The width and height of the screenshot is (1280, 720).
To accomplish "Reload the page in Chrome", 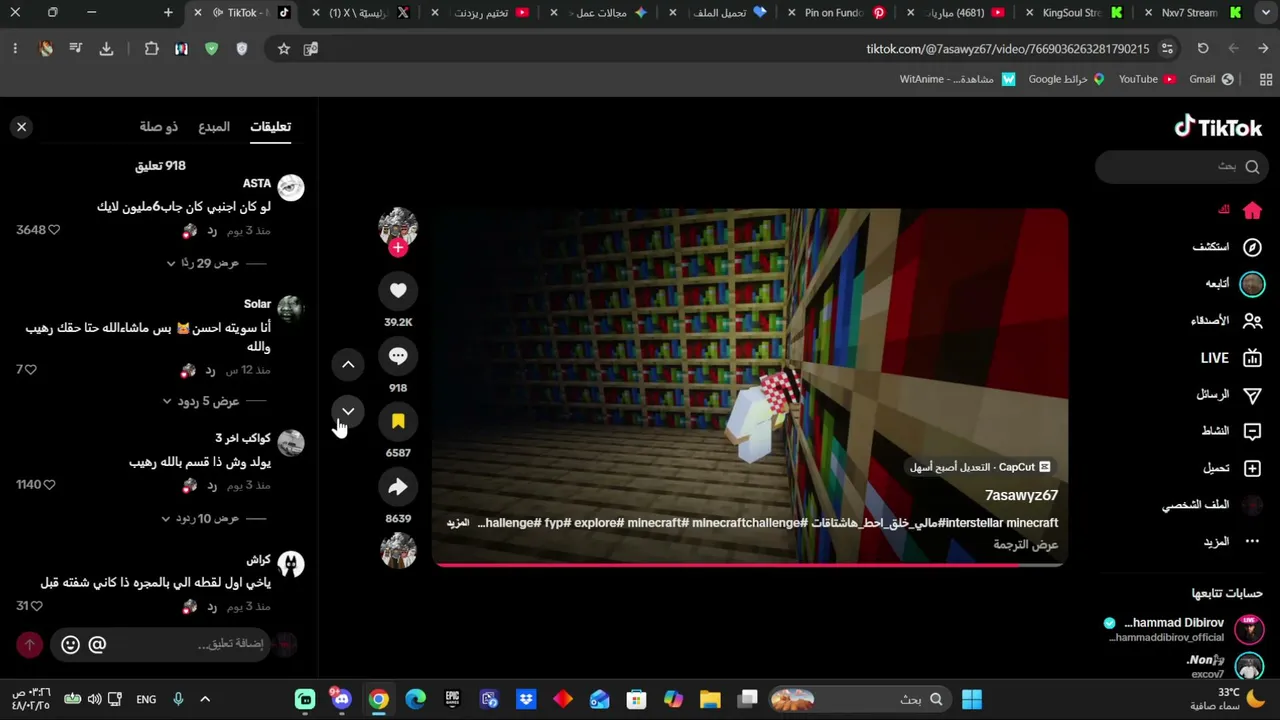I will pyautogui.click(x=1203, y=48).
